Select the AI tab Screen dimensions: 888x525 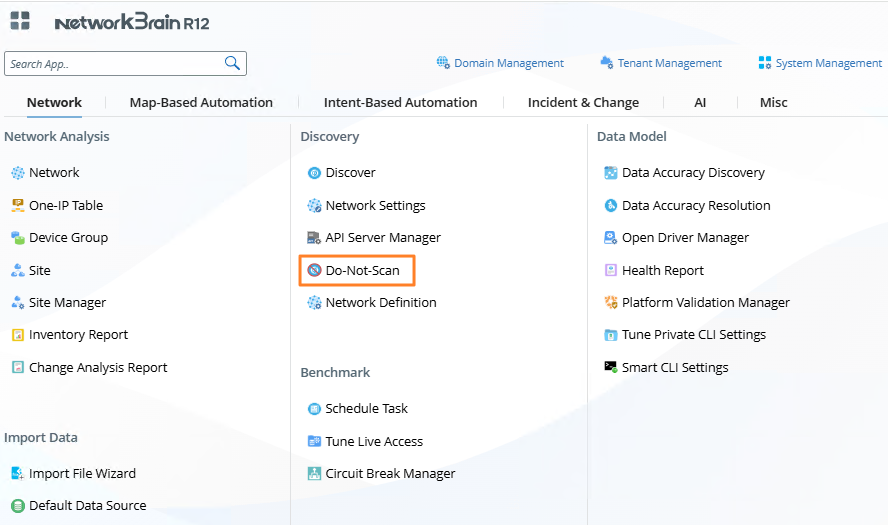700,102
